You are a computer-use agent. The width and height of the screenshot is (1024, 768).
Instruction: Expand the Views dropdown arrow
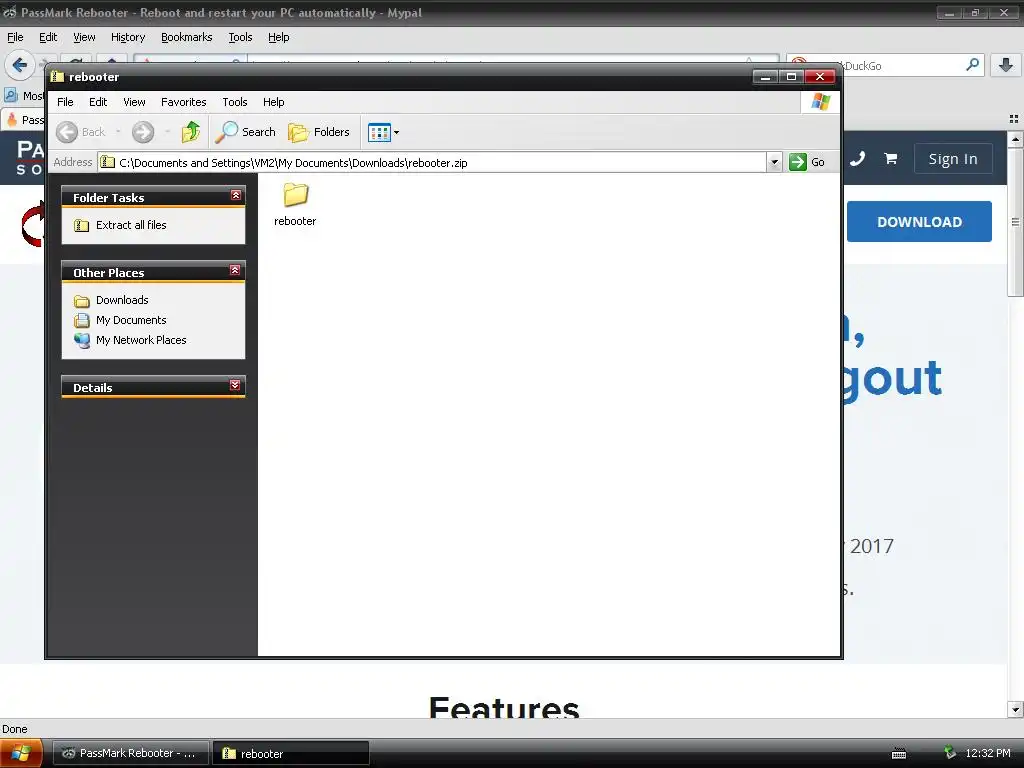[x=396, y=133]
